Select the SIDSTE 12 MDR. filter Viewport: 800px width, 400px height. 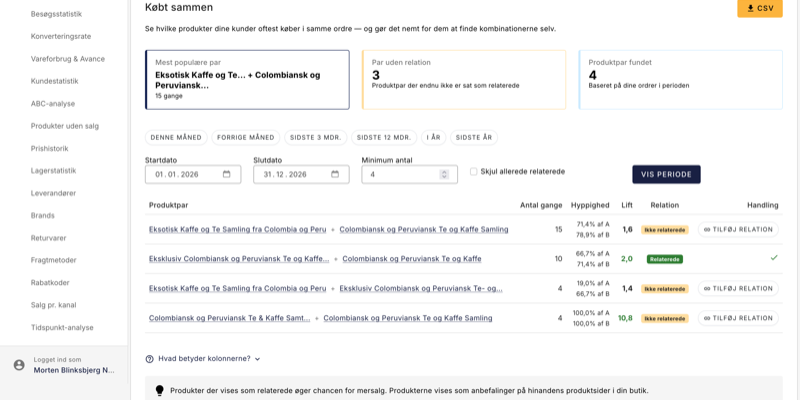[384, 137]
